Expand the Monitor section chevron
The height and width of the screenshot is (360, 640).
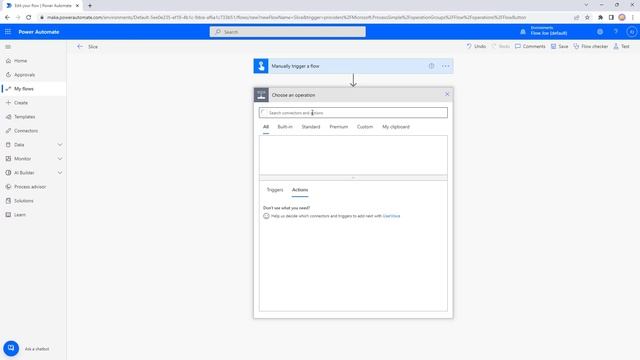click(60, 159)
